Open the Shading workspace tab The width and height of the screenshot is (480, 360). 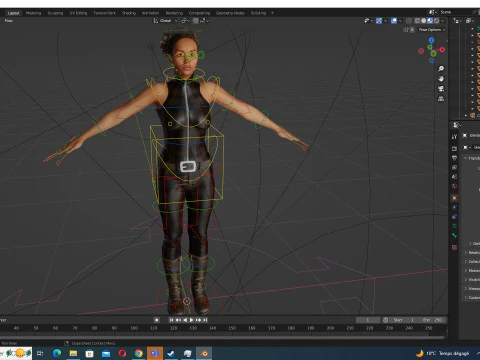[x=129, y=13]
